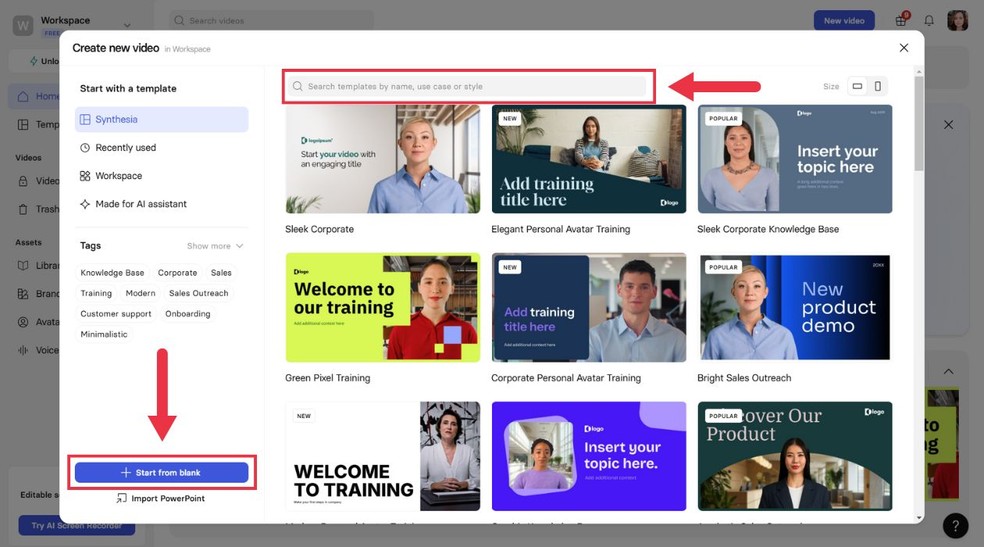The width and height of the screenshot is (984, 547).
Task: Click Workspace W logo icon
Action: 23,25
